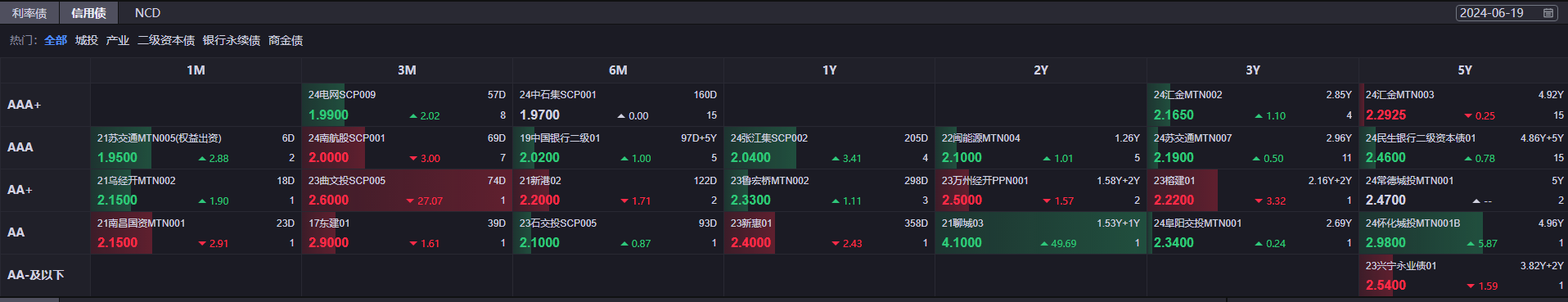Open bond 21乌经开MTN002
This screenshot has width=1568, height=302.
coord(136,181)
